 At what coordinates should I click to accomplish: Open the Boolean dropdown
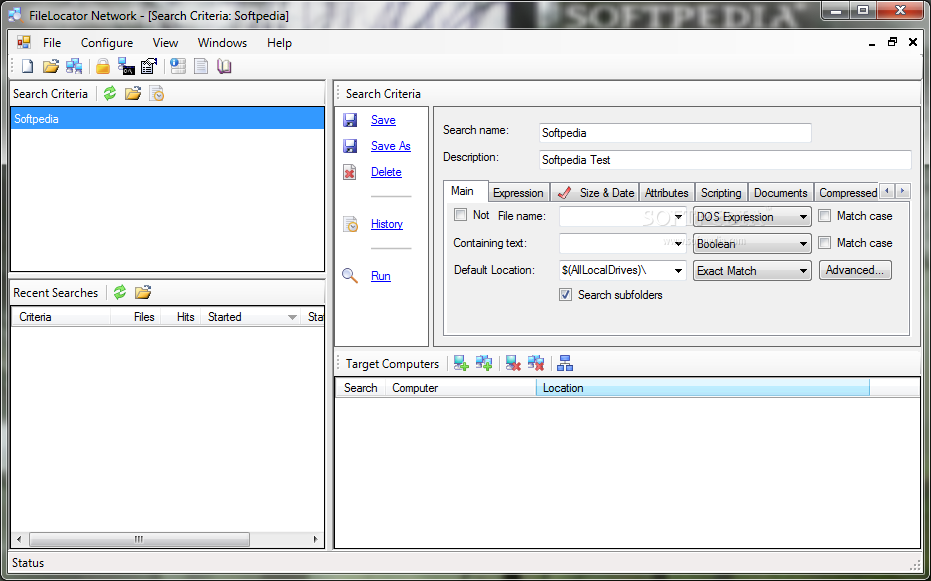pos(752,243)
